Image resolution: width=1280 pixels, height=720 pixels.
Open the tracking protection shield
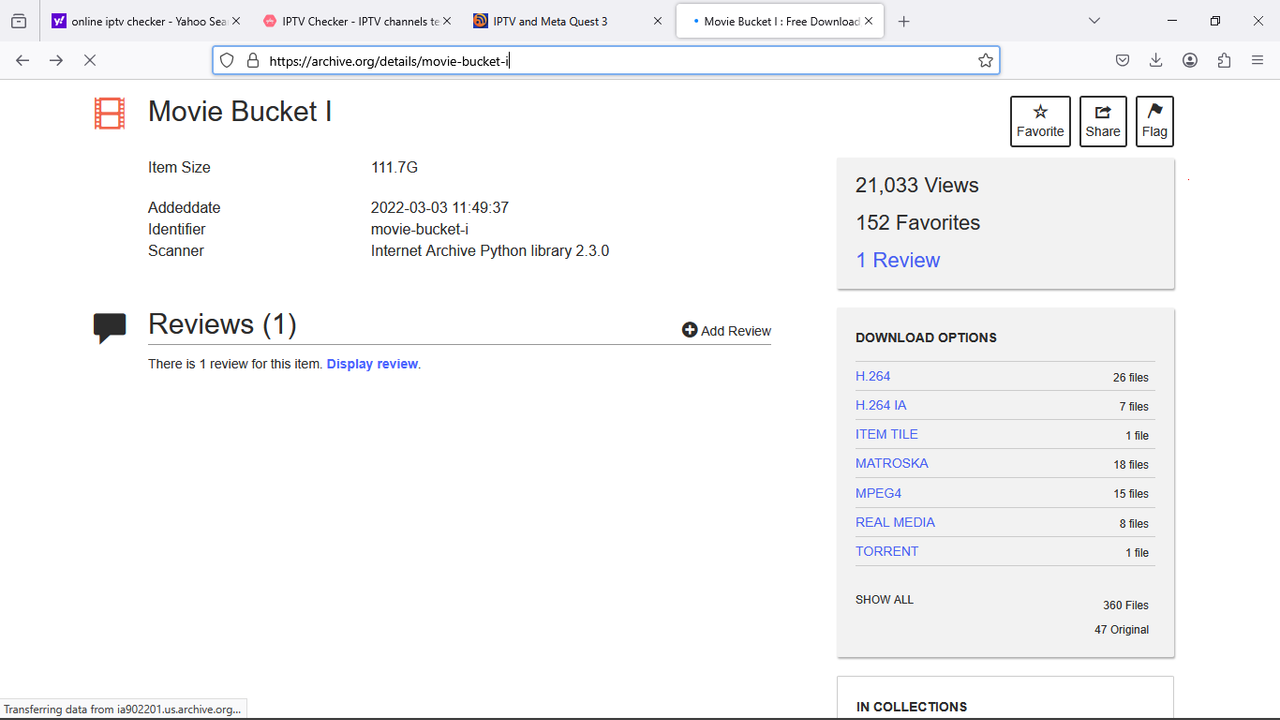(227, 61)
